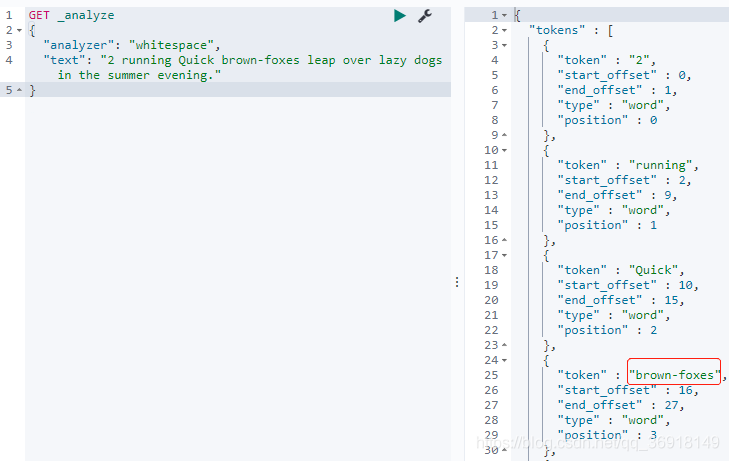Screen dimensions: 729x461
Task: Run the request with the green play icon
Action: coord(399,15)
